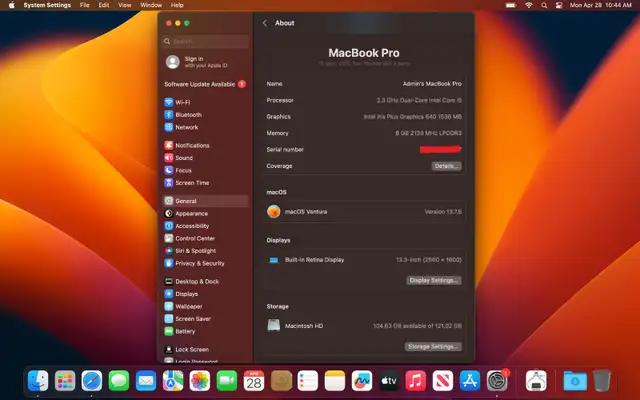The width and height of the screenshot is (640, 400).
Task: Open Spotlight search from the menu bar
Action: pos(544,5)
